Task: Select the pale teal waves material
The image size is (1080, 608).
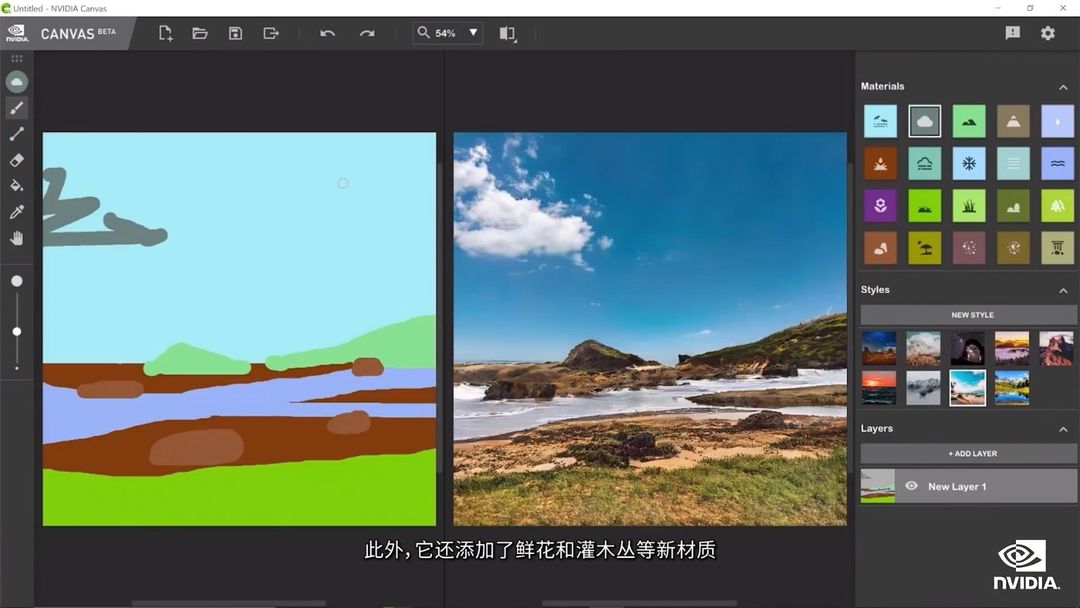Action: tap(1013, 163)
